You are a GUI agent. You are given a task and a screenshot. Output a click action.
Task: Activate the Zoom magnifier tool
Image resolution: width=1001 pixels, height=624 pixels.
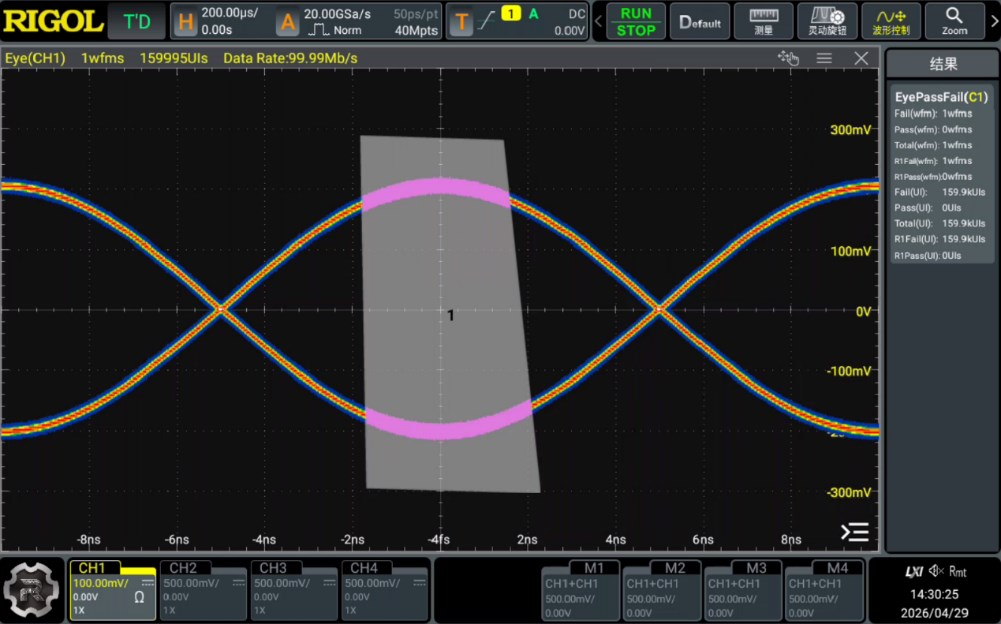click(x=954, y=21)
